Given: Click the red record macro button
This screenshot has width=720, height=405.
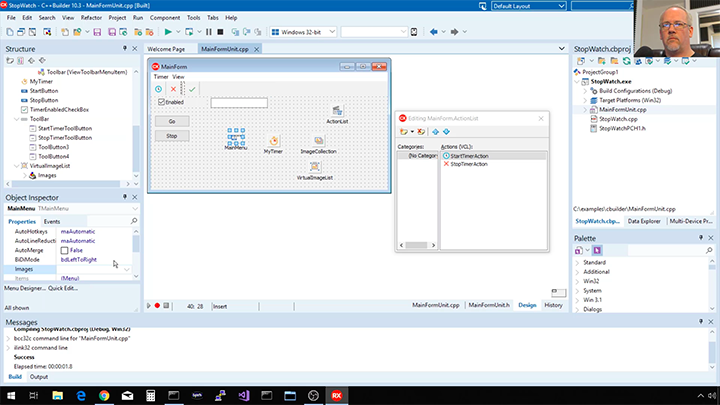Looking at the screenshot, I should pyautogui.click(x=157, y=306).
